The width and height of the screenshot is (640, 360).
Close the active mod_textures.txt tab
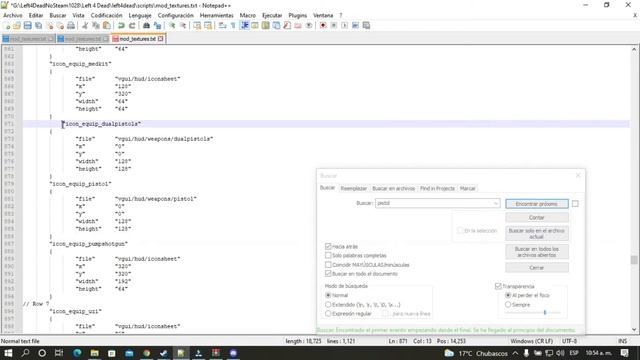[161, 39]
